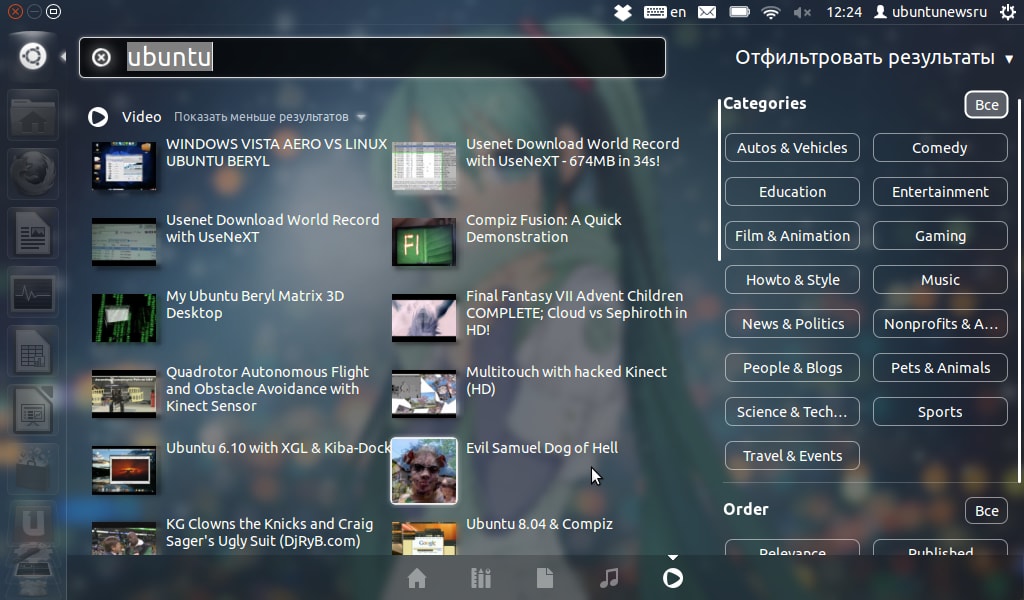The height and width of the screenshot is (600, 1024).
Task: Toggle the Comedy category filter
Action: click(x=940, y=148)
